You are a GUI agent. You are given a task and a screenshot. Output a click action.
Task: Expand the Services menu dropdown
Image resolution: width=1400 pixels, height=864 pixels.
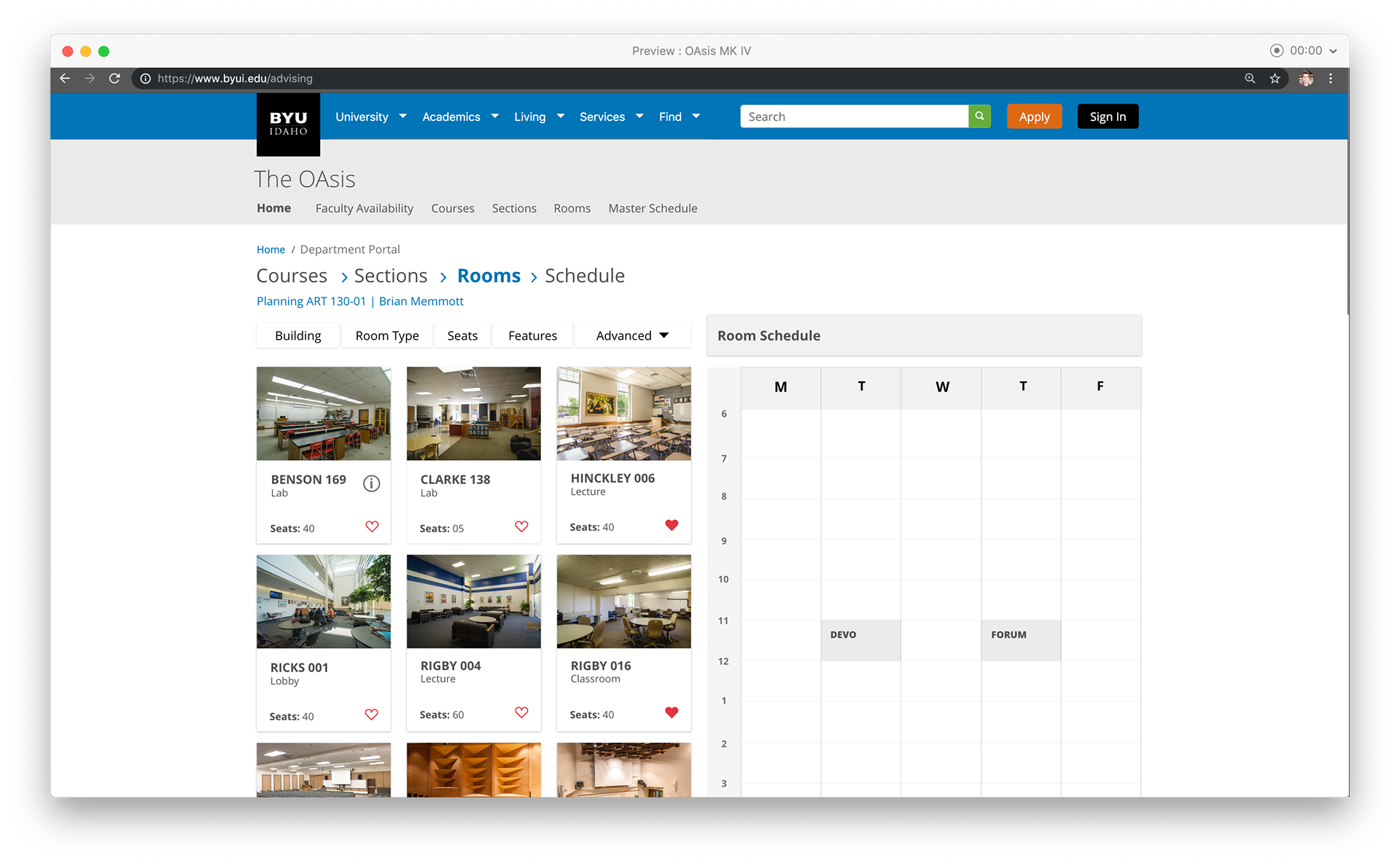pyautogui.click(x=611, y=117)
